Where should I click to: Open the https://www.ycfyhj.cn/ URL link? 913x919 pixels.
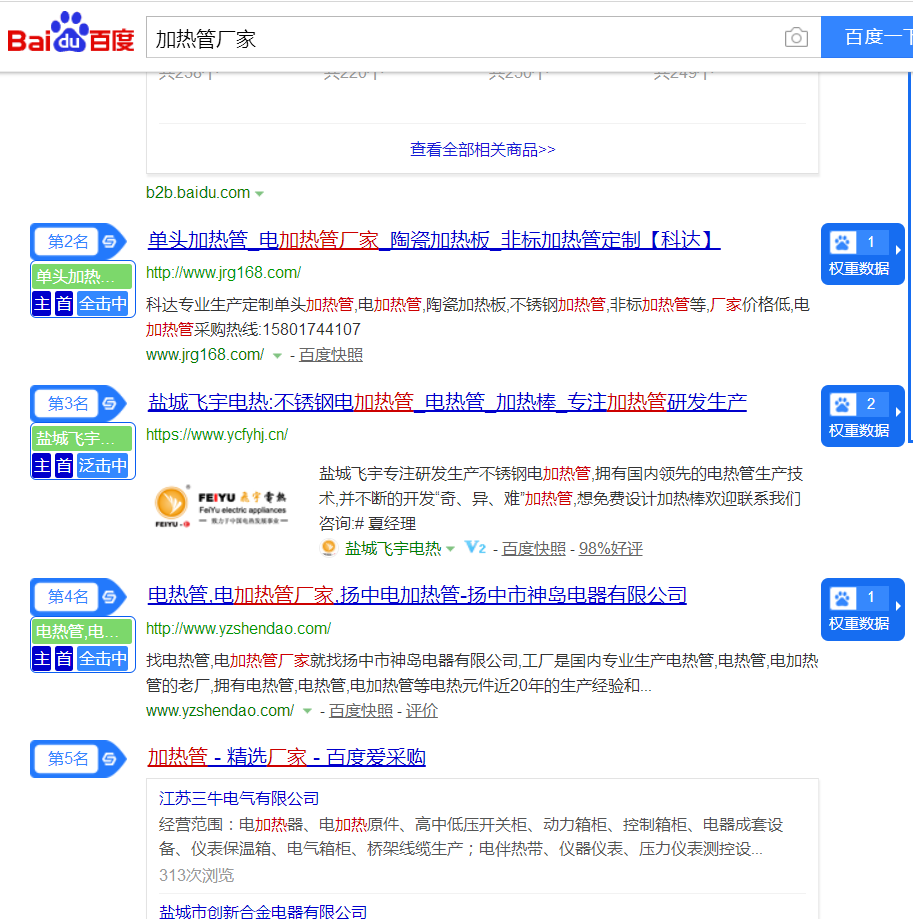point(217,435)
